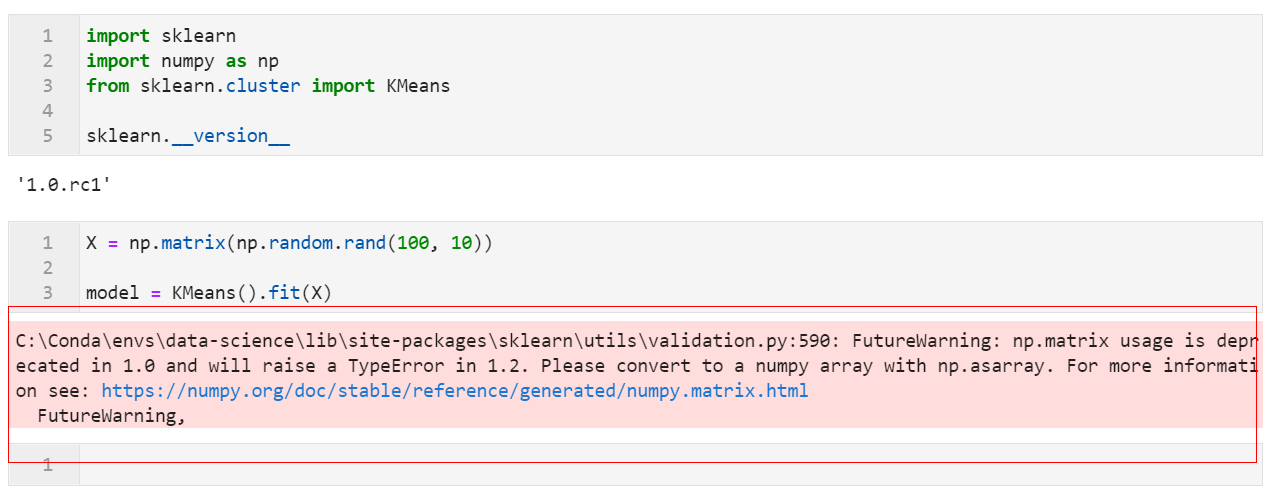Click the trailing 'FutureWarning,' output line
The image size is (1270, 497).
coord(112,416)
